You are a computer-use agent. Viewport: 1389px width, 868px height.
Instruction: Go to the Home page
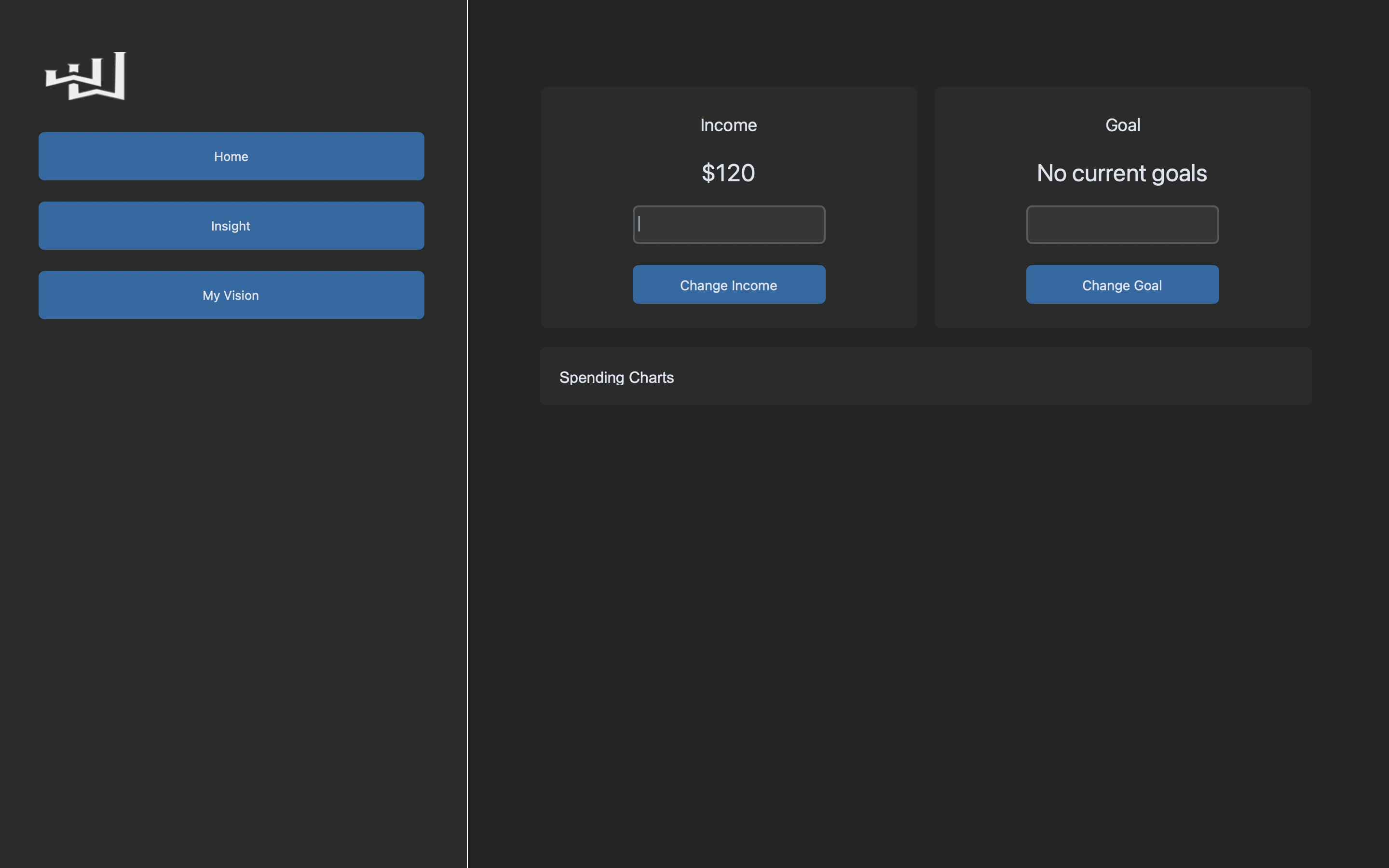pyautogui.click(x=231, y=156)
